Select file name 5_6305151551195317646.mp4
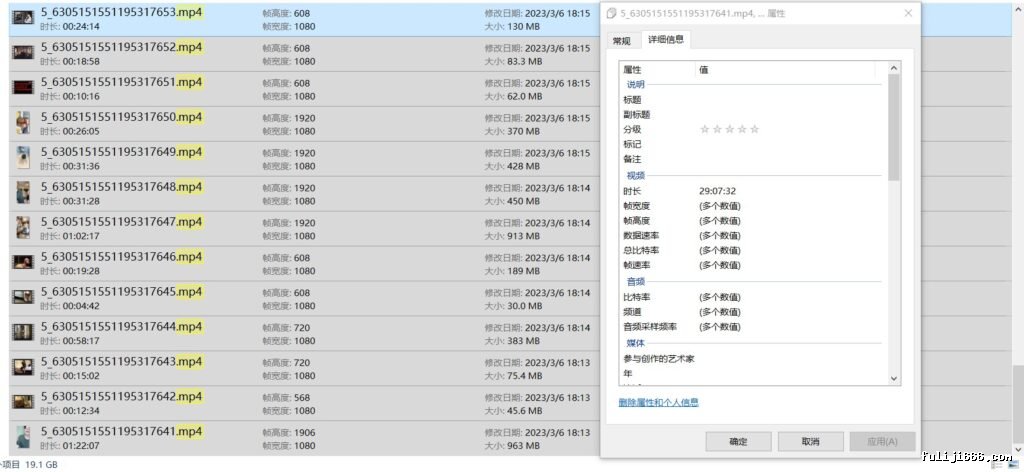 121,257
